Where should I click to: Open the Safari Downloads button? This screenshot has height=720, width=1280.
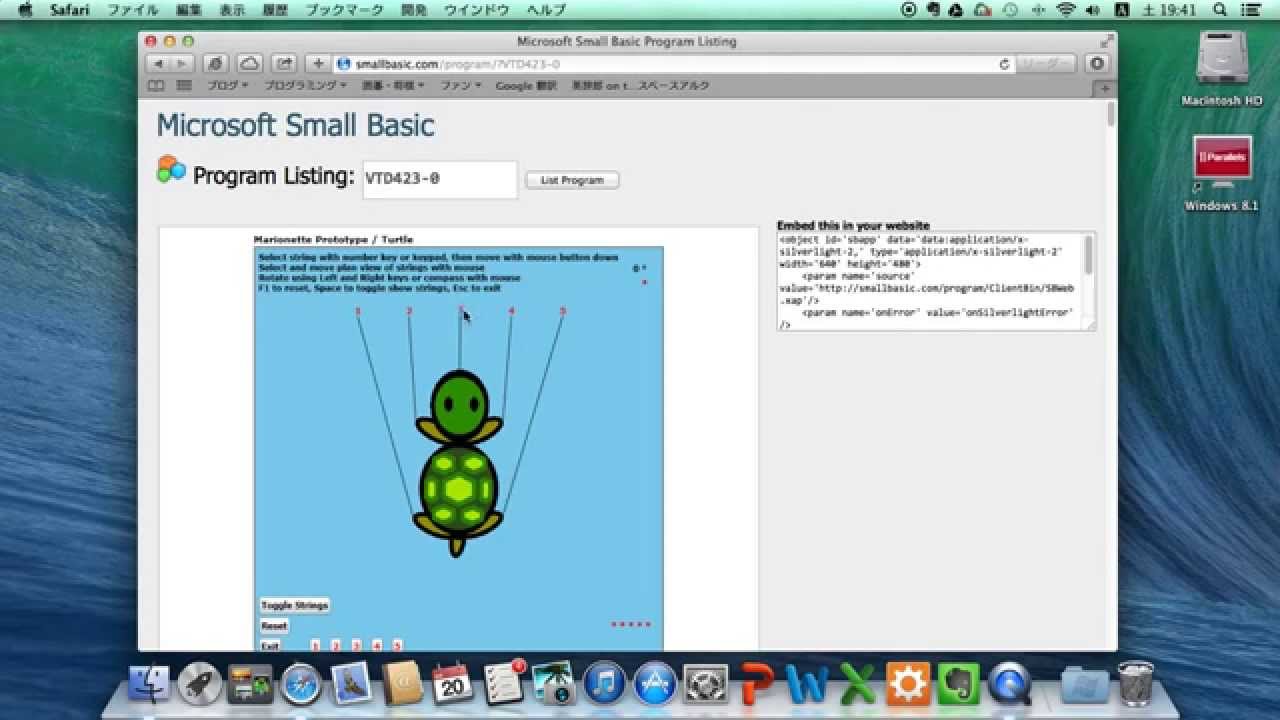1097,63
